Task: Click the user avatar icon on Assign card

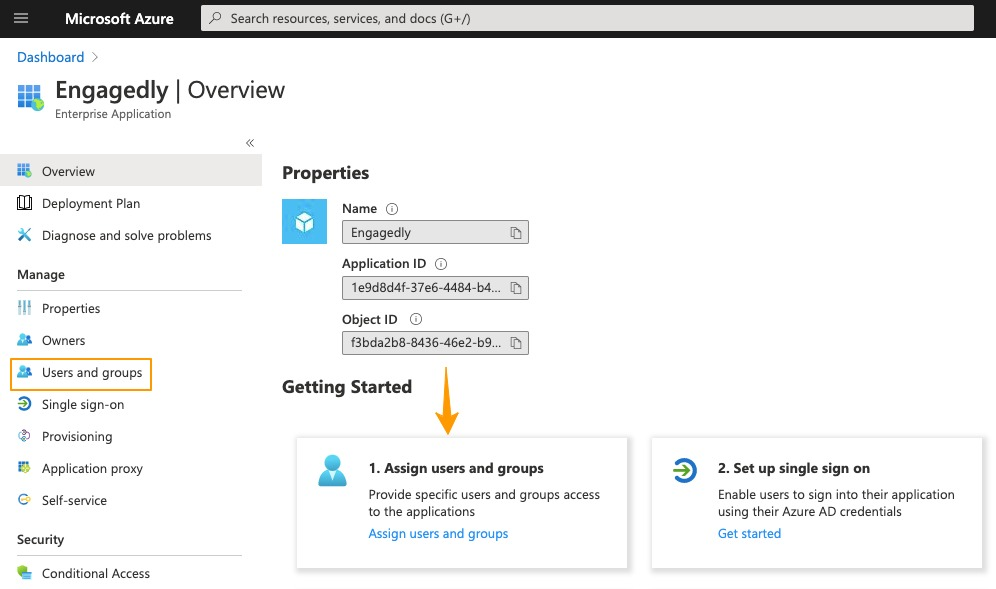Action: [332, 471]
